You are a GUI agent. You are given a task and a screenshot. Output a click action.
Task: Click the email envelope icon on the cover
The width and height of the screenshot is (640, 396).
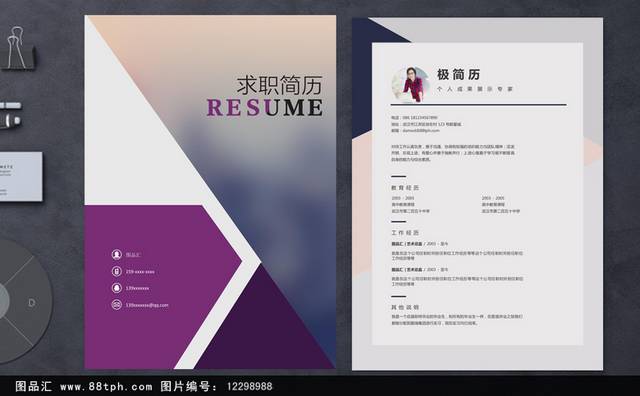pos(117,305)
